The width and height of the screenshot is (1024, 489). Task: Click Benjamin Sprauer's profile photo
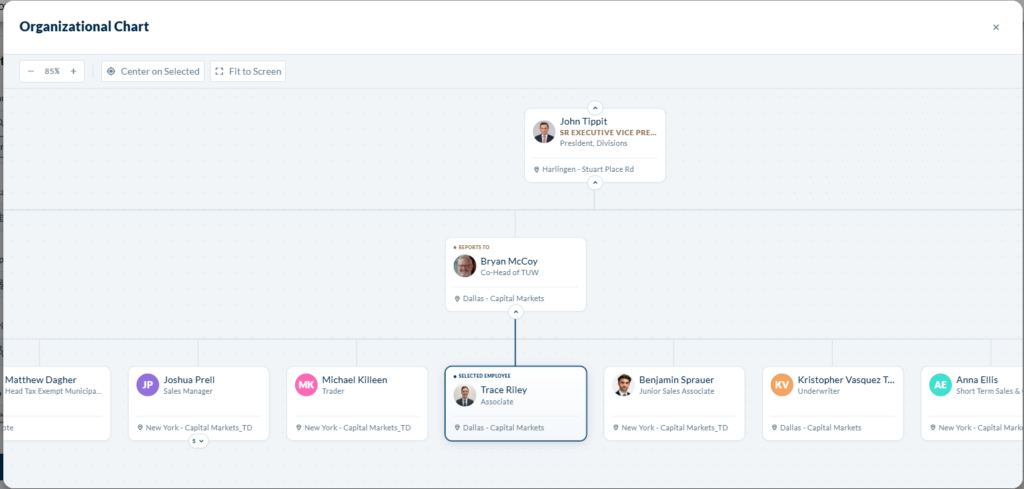pos(623,385)
